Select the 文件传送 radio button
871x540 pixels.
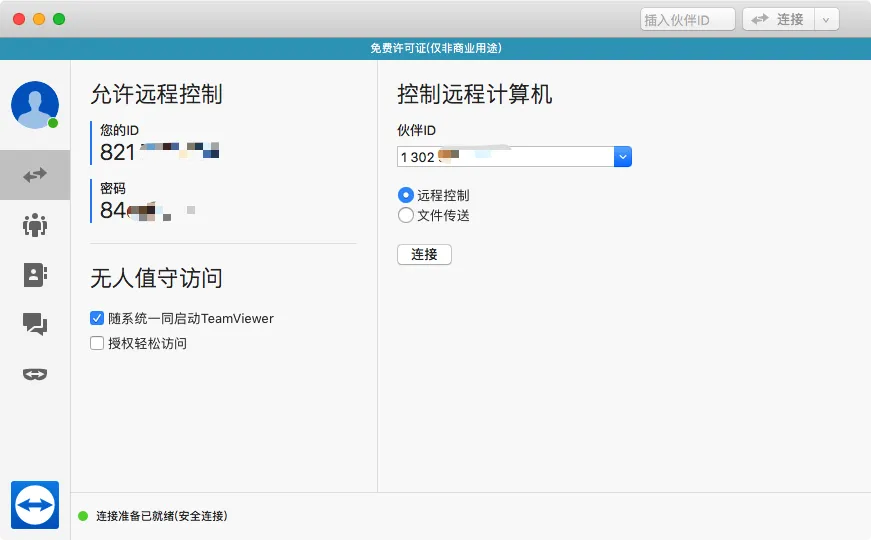point(406,215)
